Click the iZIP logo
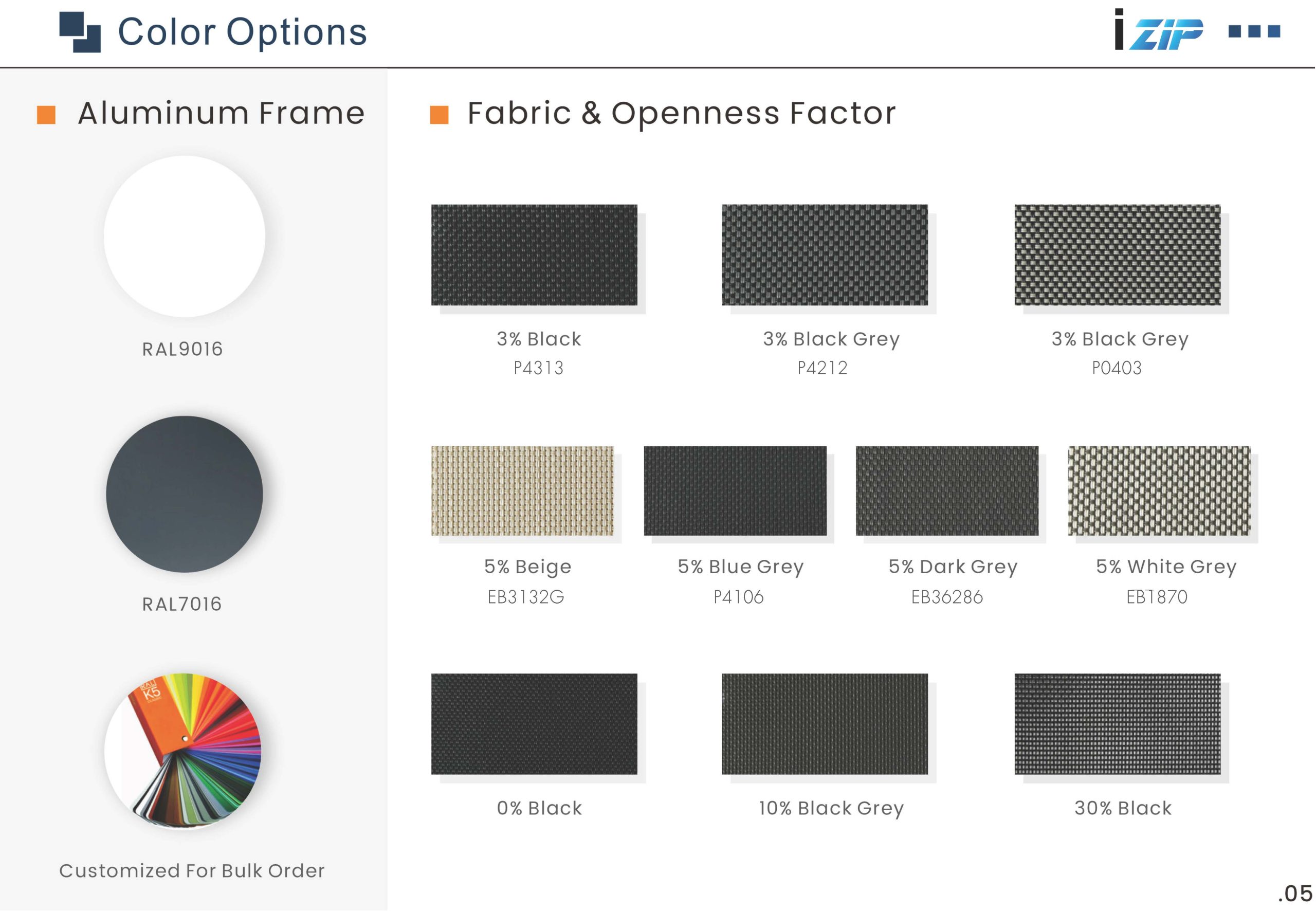The image size is (1316, 911). click(1159, 30)
